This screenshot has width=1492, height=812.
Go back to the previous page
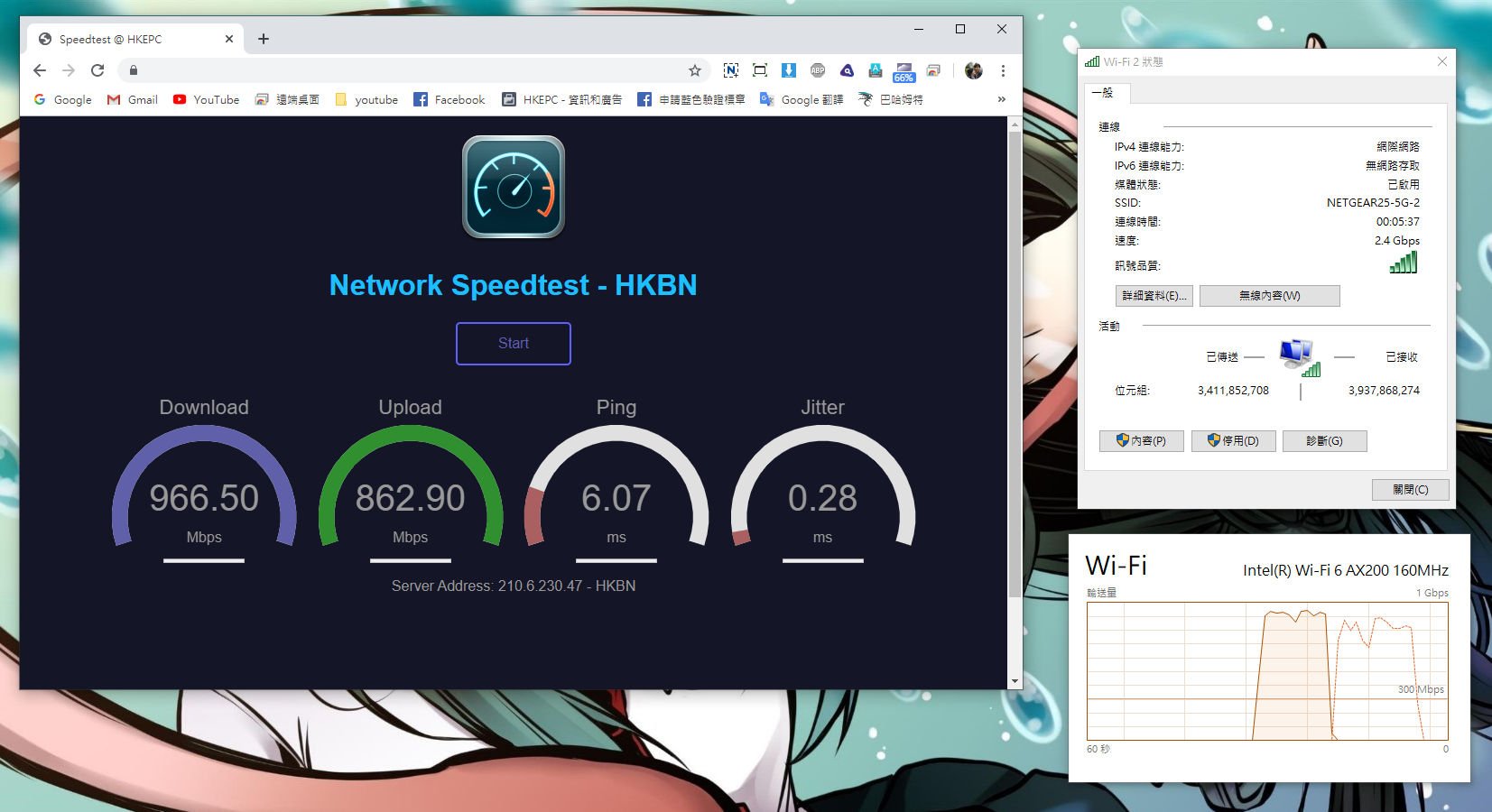(39, 70)
